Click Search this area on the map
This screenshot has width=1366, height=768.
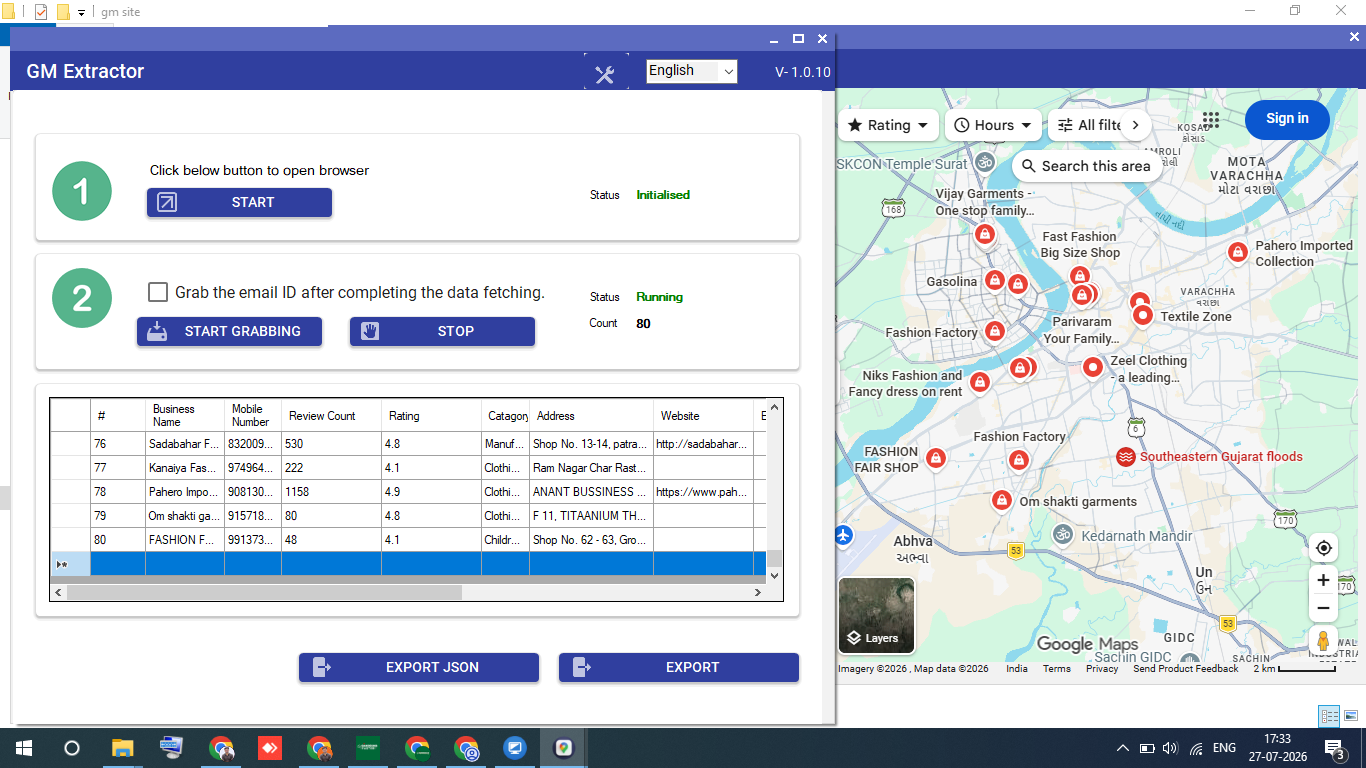click(x=1087, y=166)
